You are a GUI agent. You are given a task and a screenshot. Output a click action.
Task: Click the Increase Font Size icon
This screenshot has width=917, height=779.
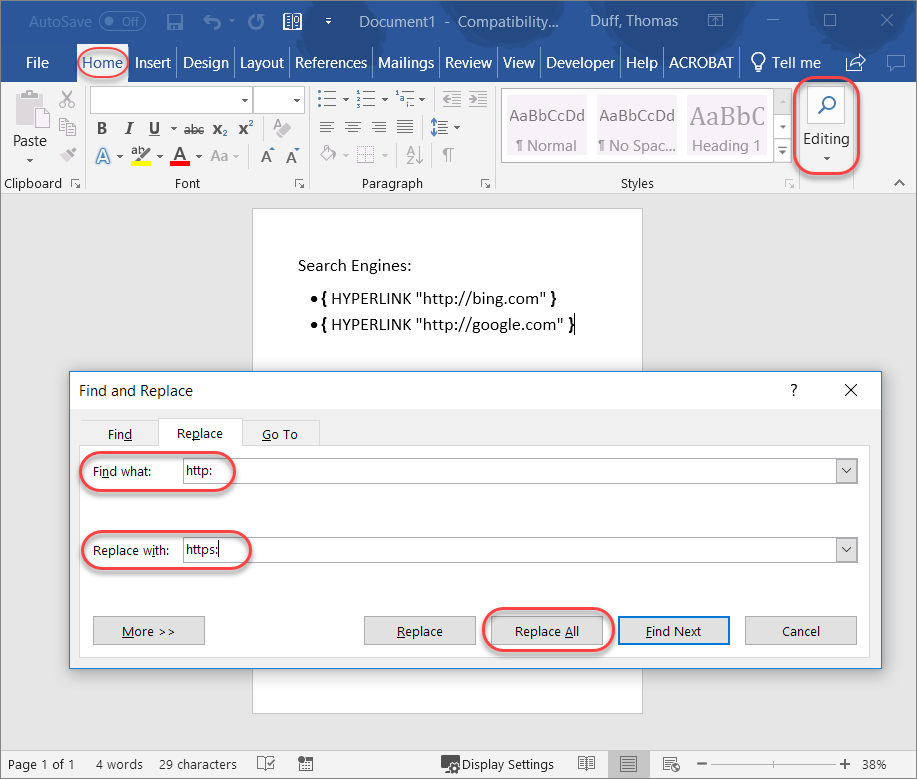[x=267, y=155]
